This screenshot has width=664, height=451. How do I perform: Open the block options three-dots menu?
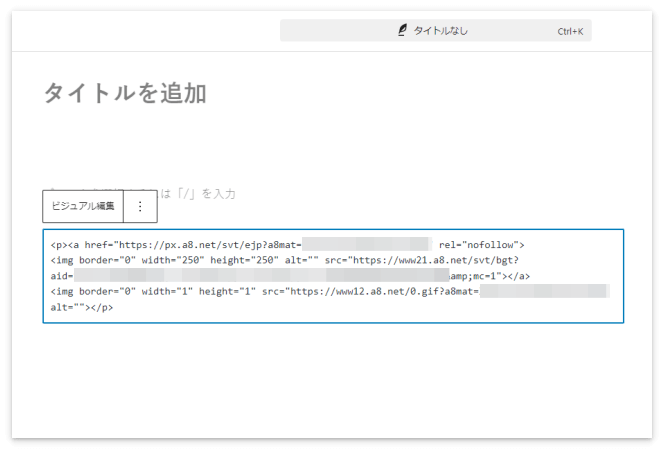pyautogui.click(x=140, y=206)
